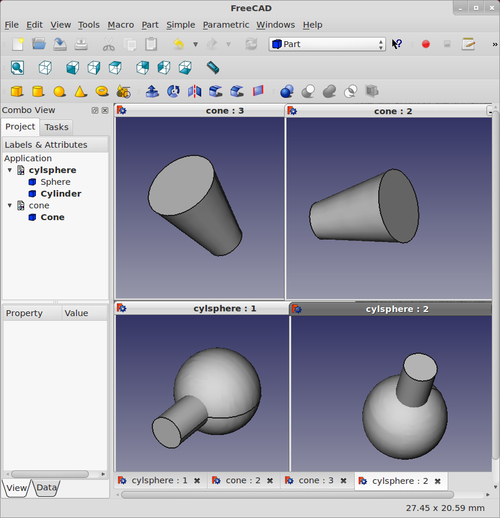The height and width of the screenshot is (518, 500).
Task: Switch to the Data property tab
Action: [47, 488]
